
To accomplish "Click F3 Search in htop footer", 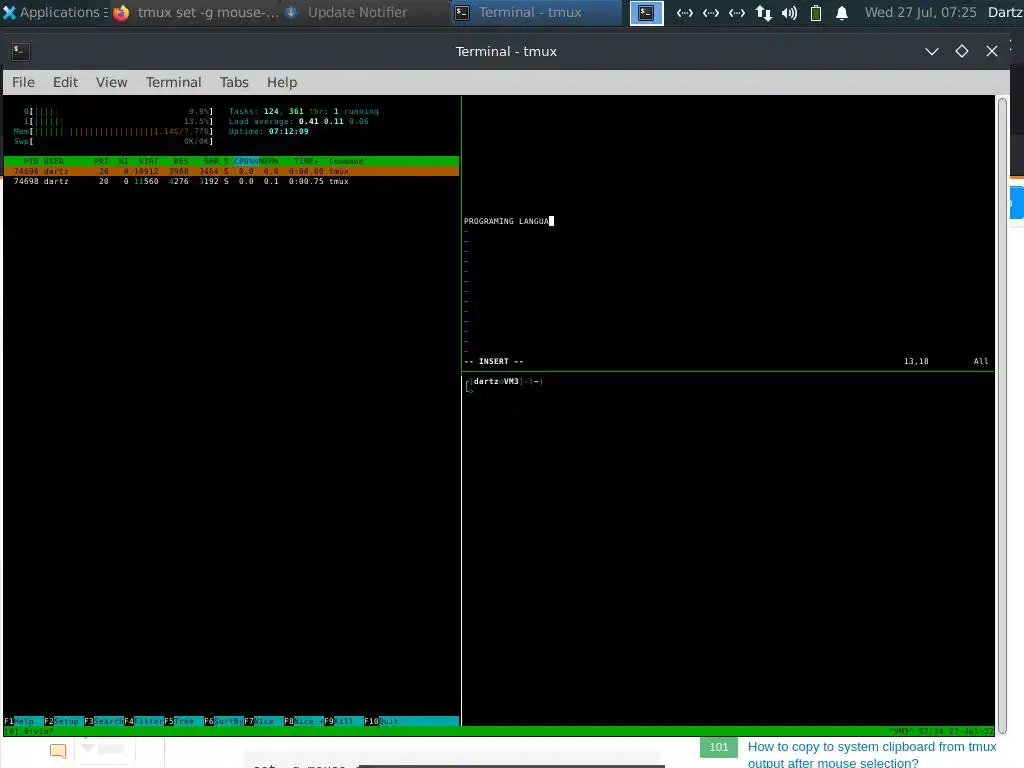I will click(x=103, y=721).
